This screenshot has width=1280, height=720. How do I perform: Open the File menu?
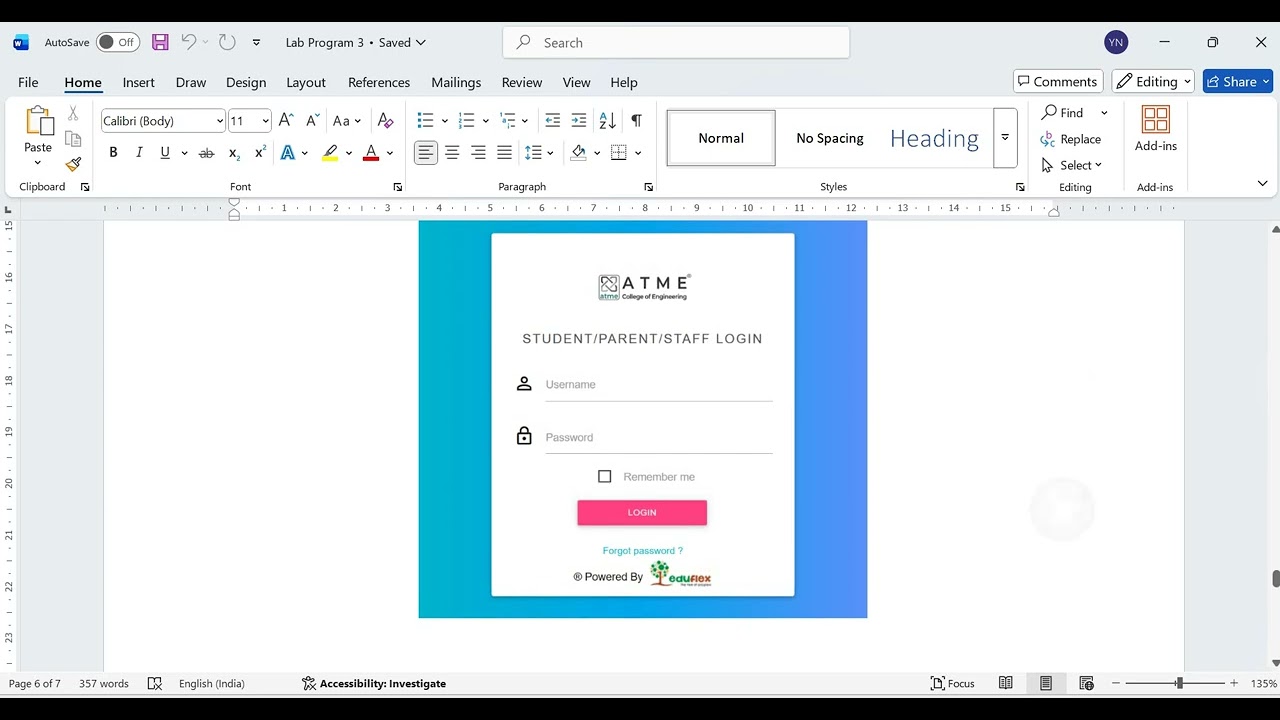pos(28,82)
